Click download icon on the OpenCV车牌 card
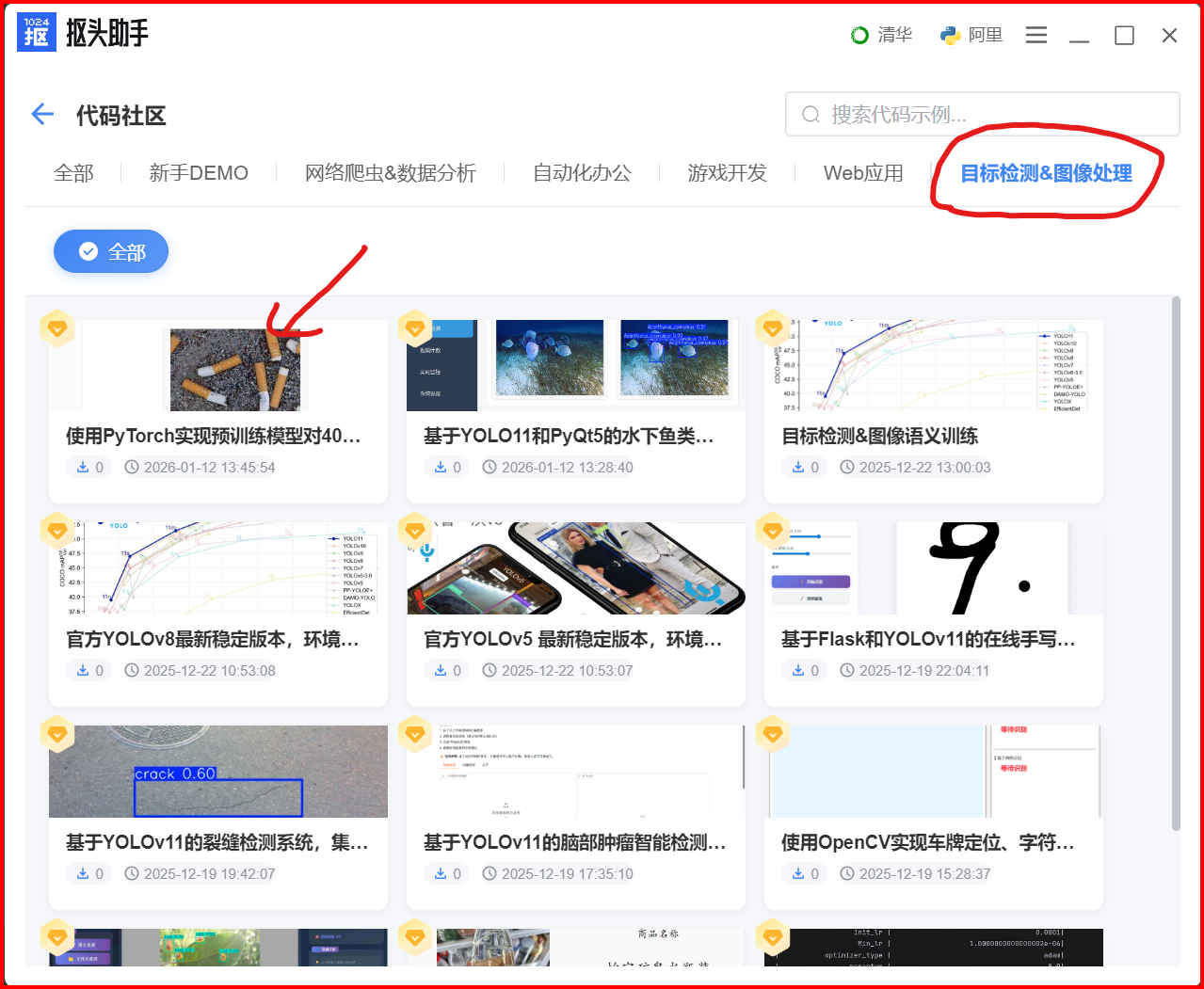The image size is (1204, 989). point(798,873)
